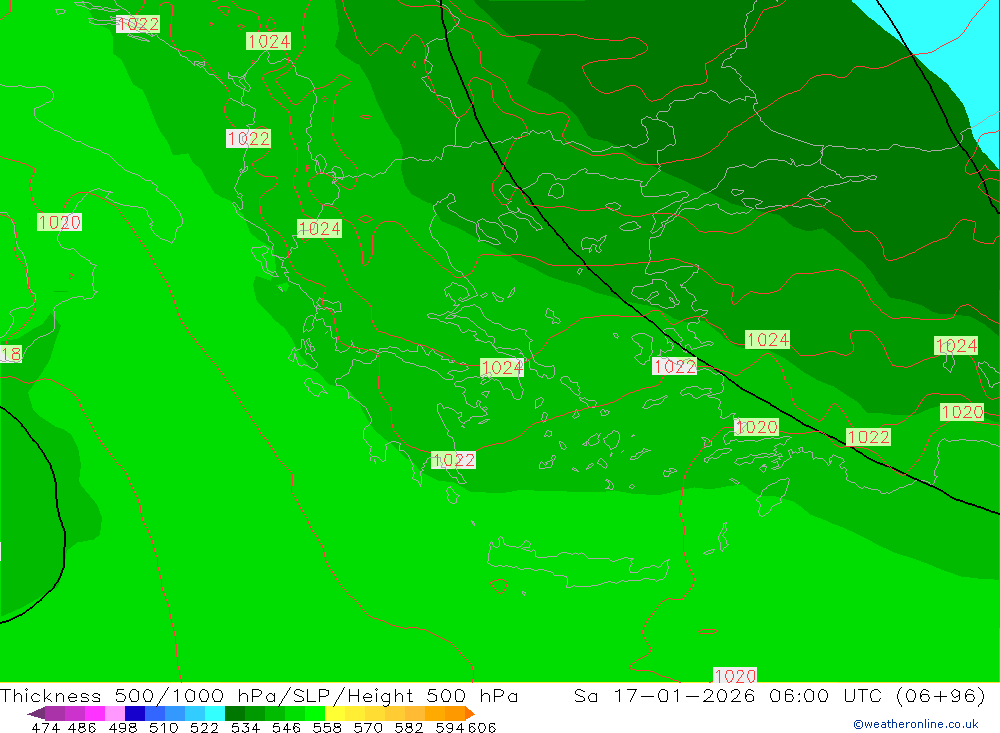
Task: Click the legend value 534
Action: 246,727
